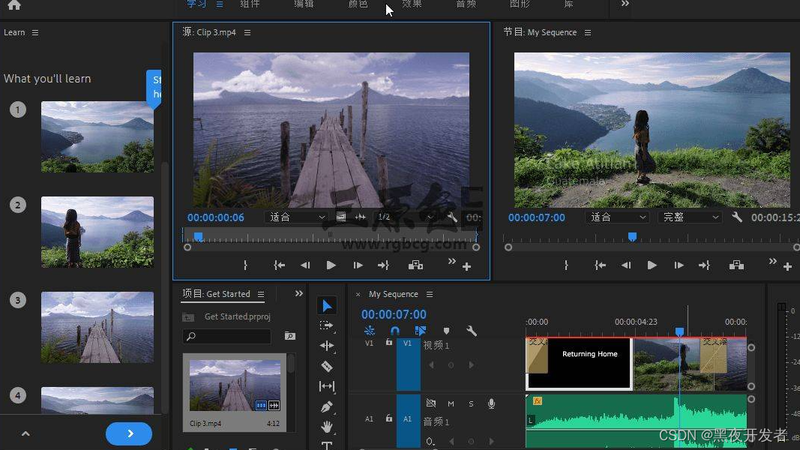Open the My Sequence panel menu

430,294
